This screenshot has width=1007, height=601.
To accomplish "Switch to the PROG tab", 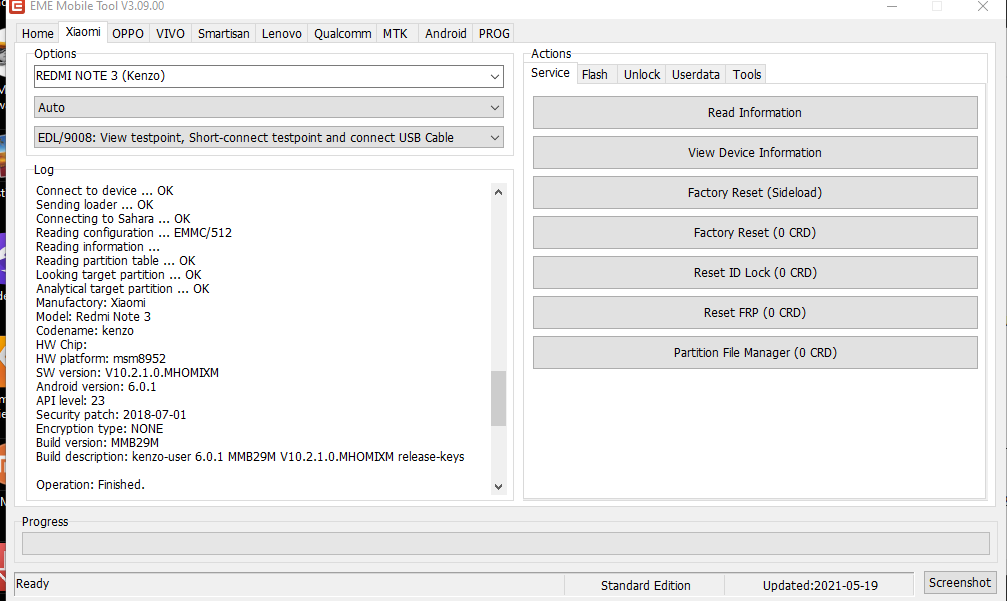I will point(494,33).
